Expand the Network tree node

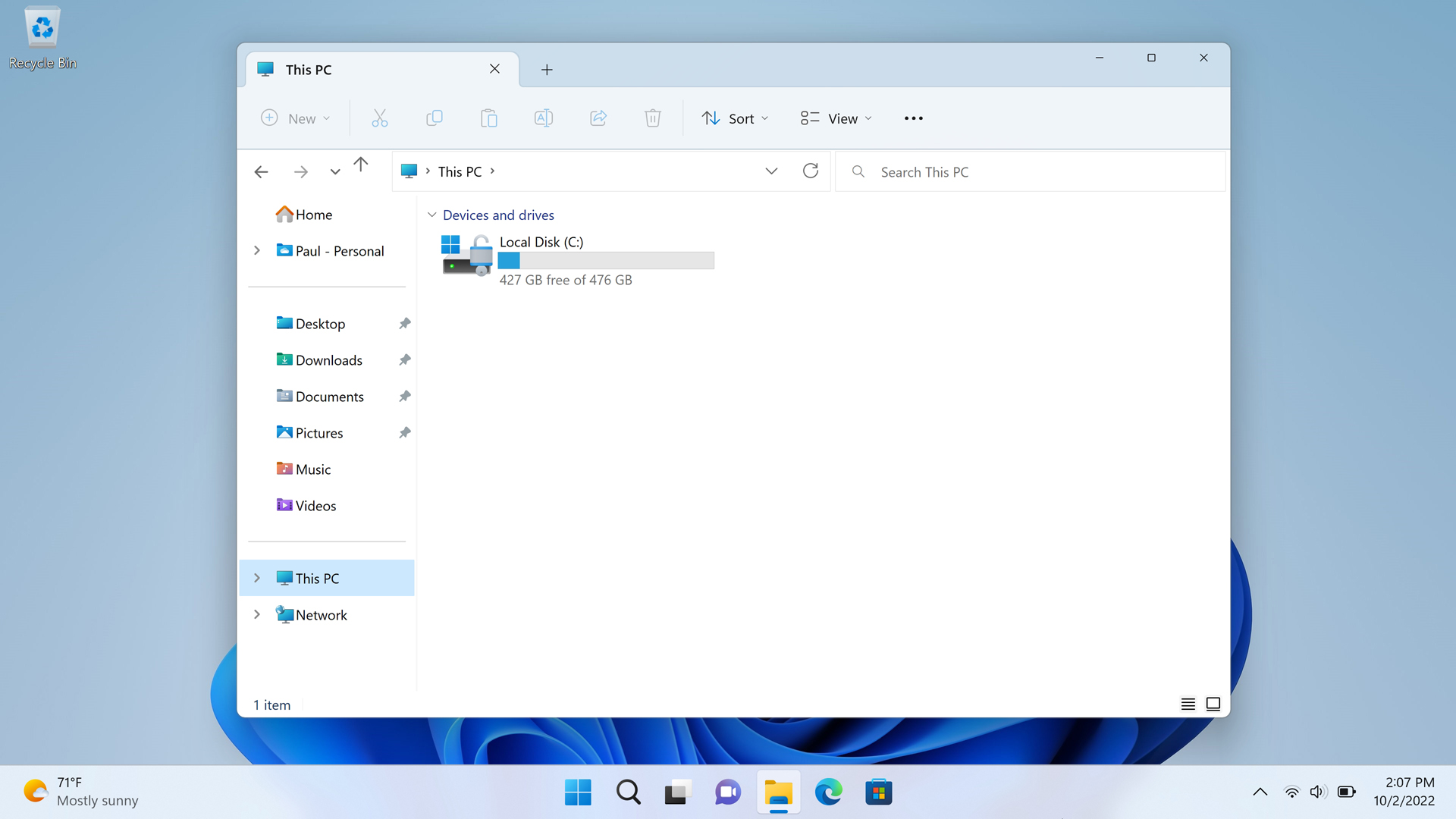tap(257, 615)
